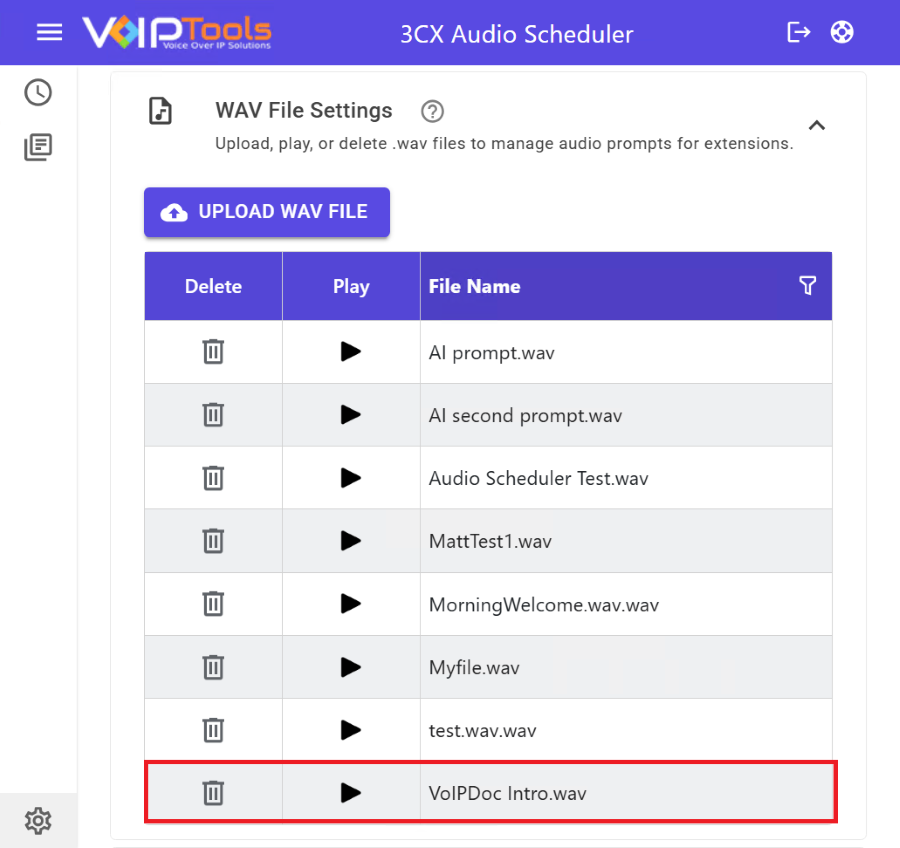Open the File Name column filter

pyautogui.click(x=808, y=286)
